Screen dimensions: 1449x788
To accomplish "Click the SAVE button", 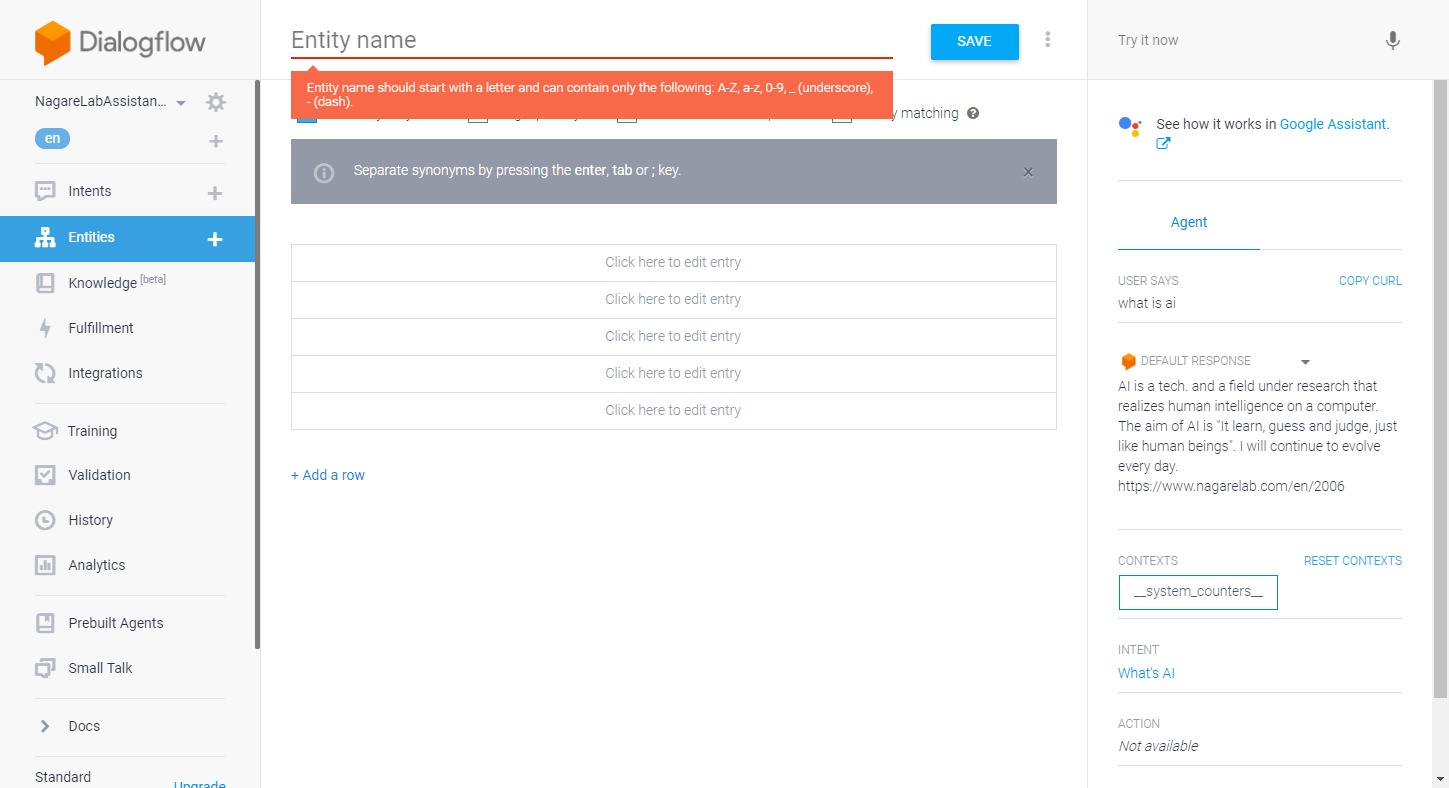I will point(974,42).
